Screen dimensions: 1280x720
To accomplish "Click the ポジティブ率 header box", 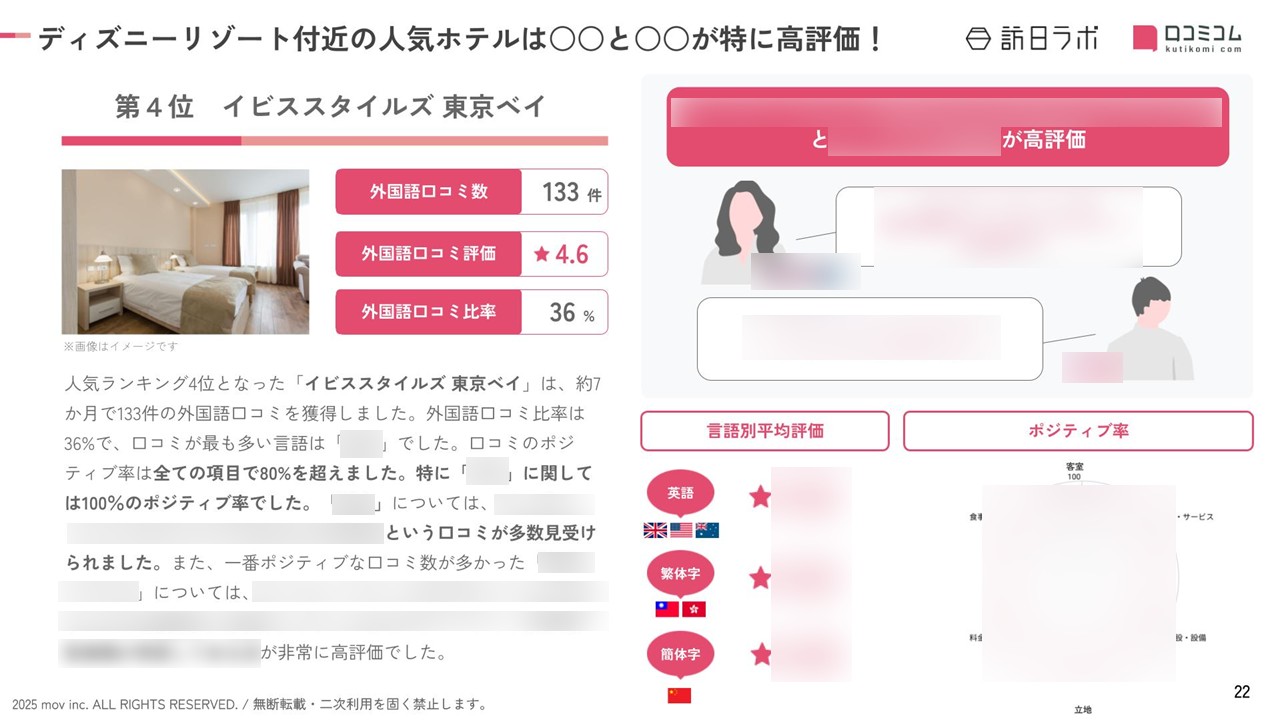I will click(x=1078, y=431).
